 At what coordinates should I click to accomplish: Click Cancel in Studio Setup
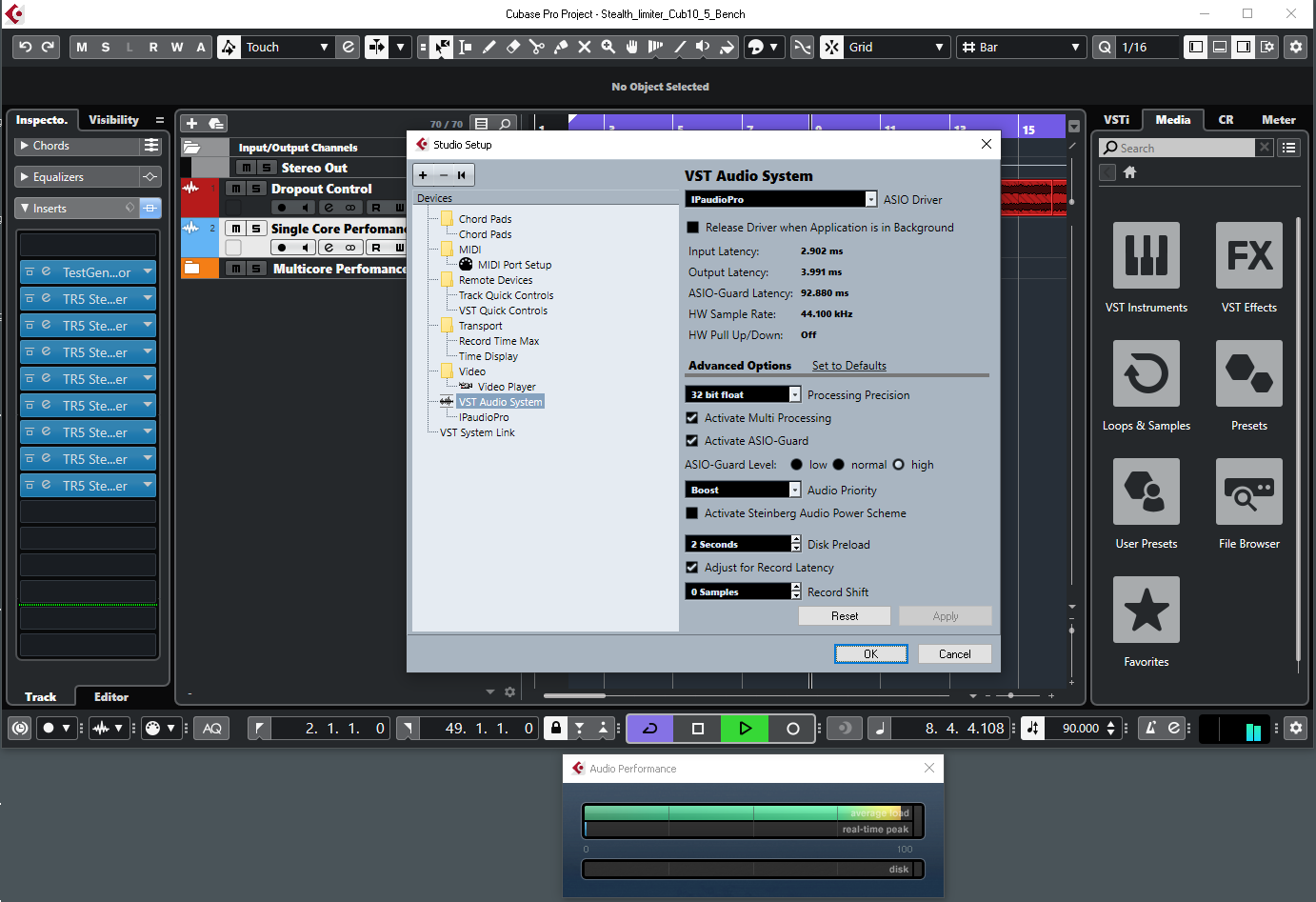(955, 654)
